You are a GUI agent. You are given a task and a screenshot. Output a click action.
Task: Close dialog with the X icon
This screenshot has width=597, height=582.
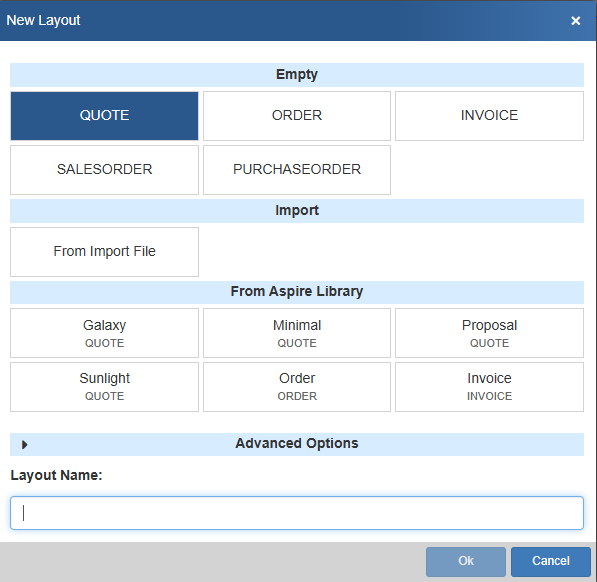(x=576, y=21)
